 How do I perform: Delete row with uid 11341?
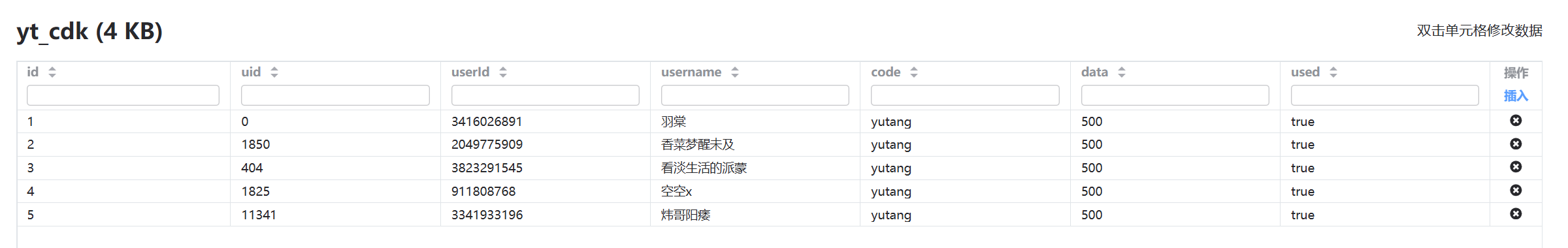pyautogui.click(x=1516, y=214)
